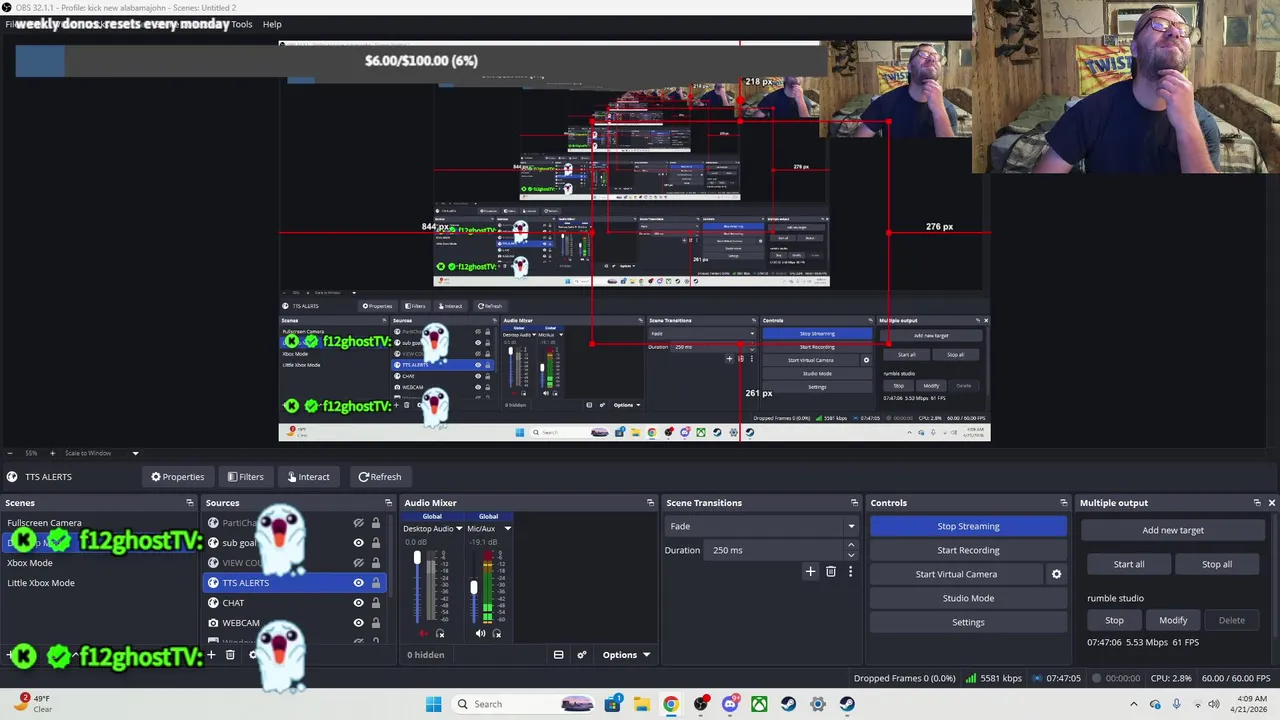Open Mic/Aux channel dropdown
This screenshot has width=1280, height=720.
tap(507, 528)
